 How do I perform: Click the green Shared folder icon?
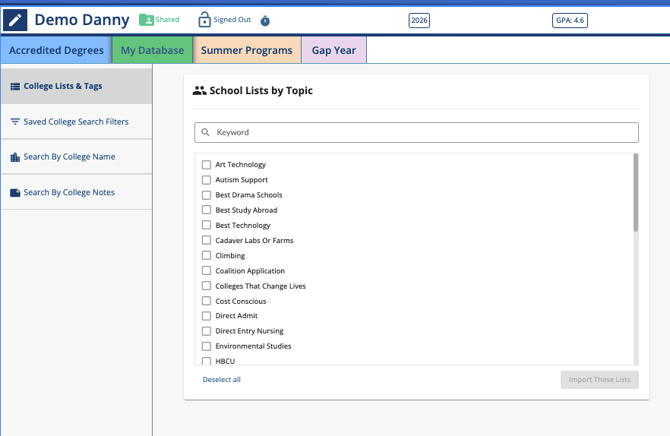coord(147,20)
